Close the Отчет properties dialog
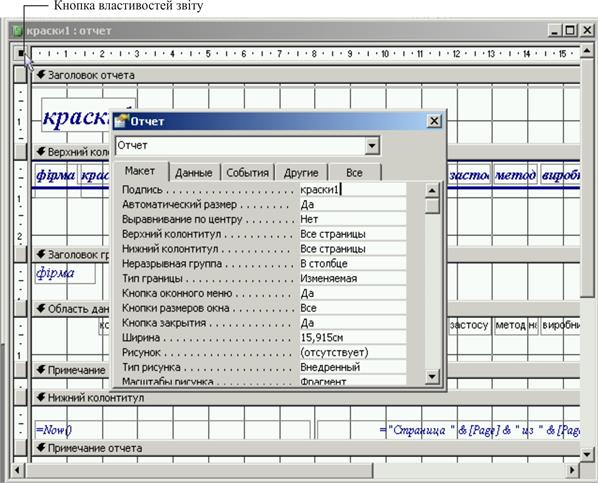Screen dimensions: 598x483 tap(434, 121)
